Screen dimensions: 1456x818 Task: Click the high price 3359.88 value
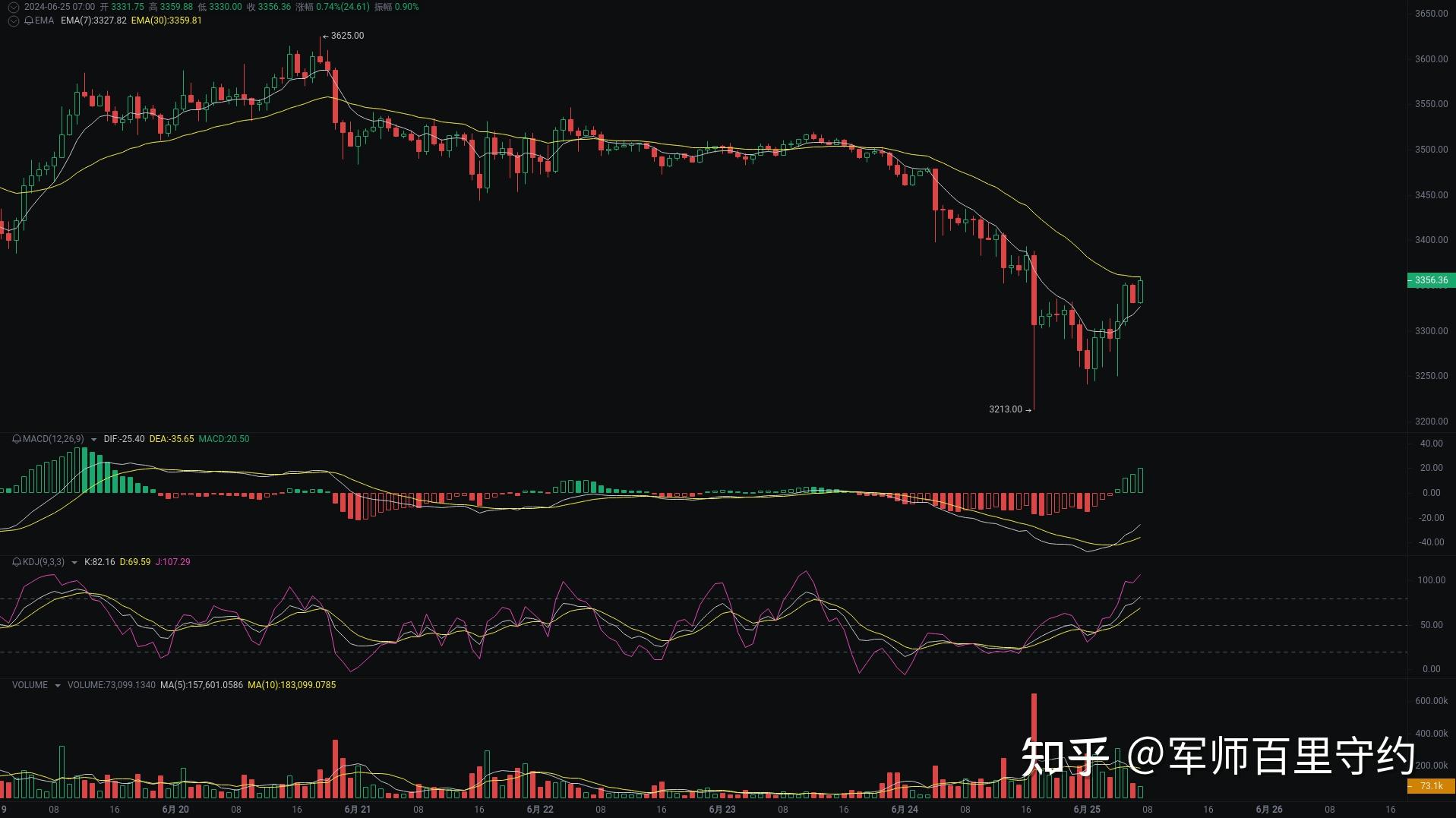[176, 7]
